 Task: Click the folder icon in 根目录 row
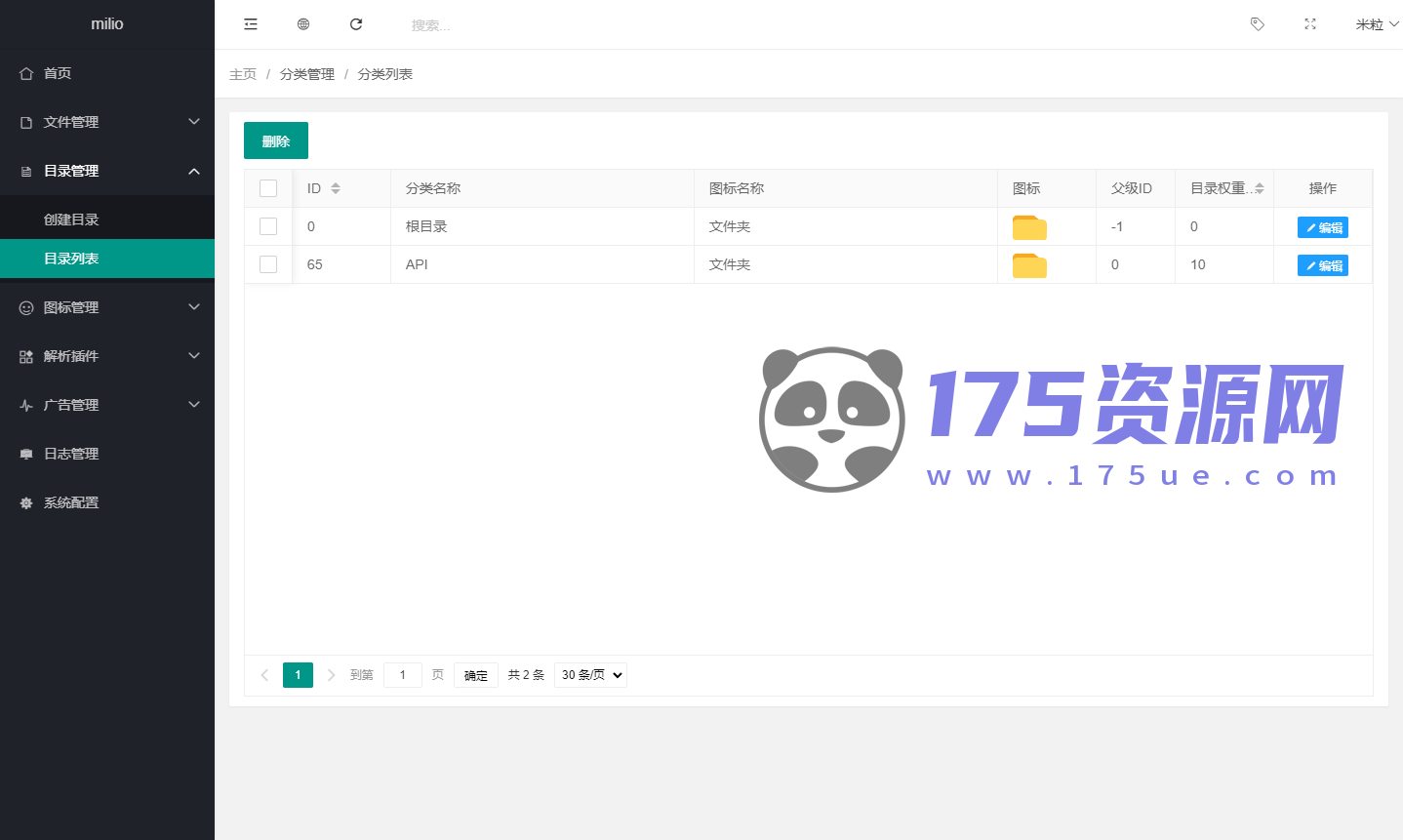pyautogui.click(x=1029, y=227)
